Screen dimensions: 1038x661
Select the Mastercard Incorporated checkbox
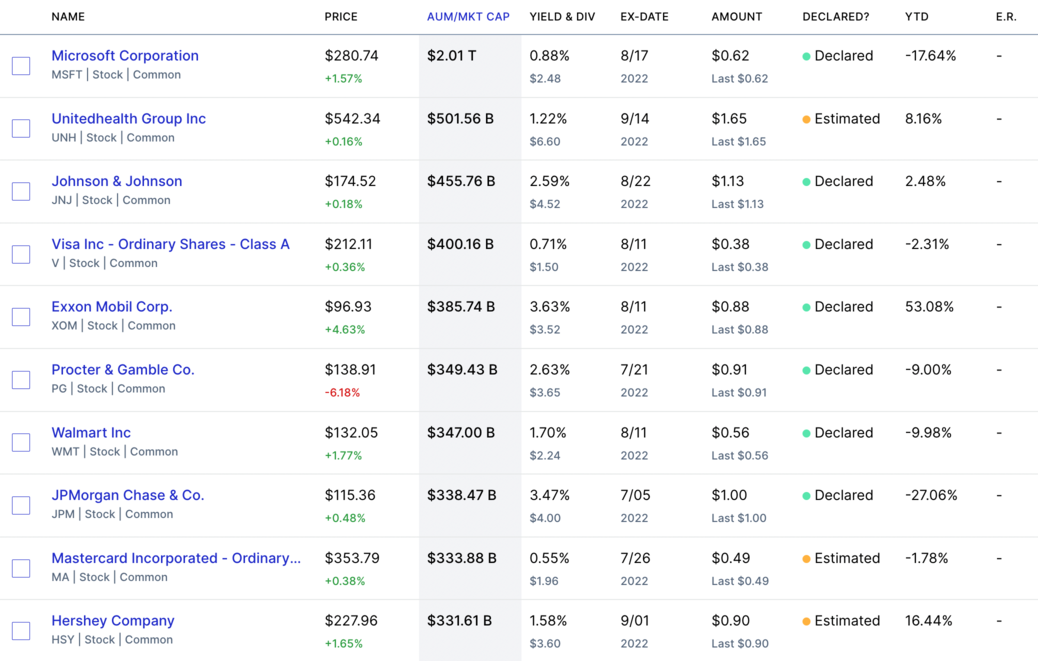click(21, 568)
